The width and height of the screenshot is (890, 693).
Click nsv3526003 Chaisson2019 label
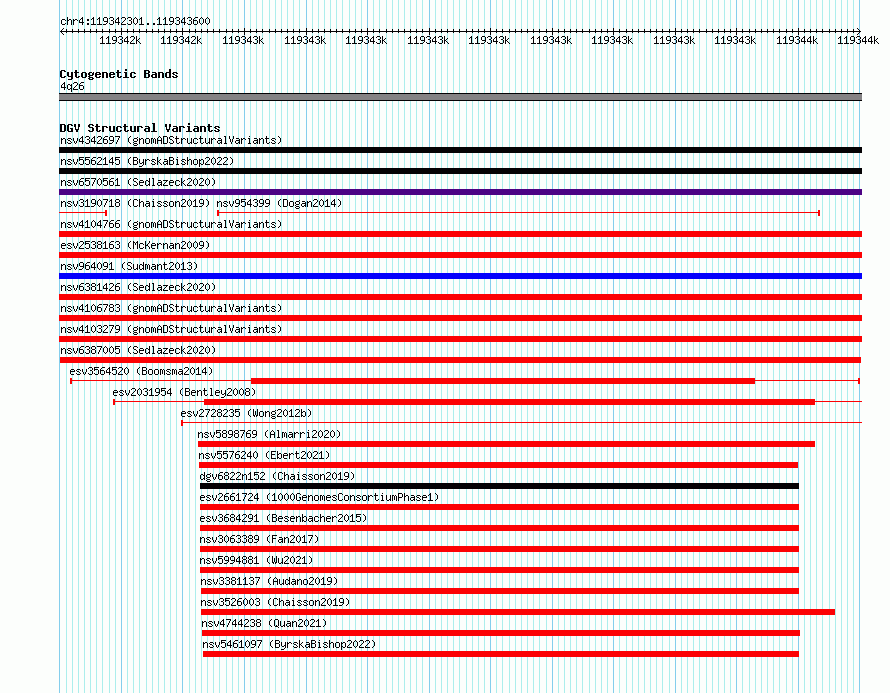tap(275, 602)
